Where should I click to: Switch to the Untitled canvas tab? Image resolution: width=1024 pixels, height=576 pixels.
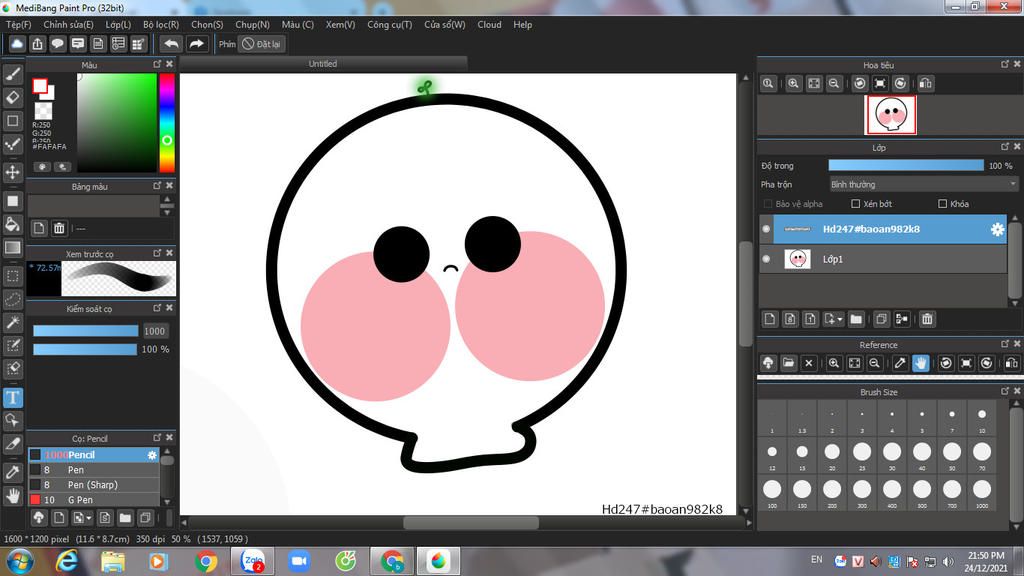(323, 63)
